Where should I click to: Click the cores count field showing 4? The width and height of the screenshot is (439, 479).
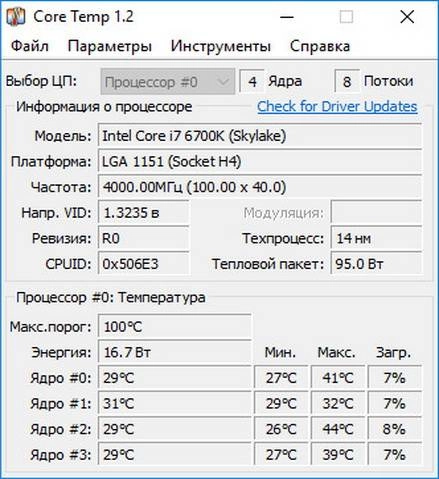tap(252, 81)
